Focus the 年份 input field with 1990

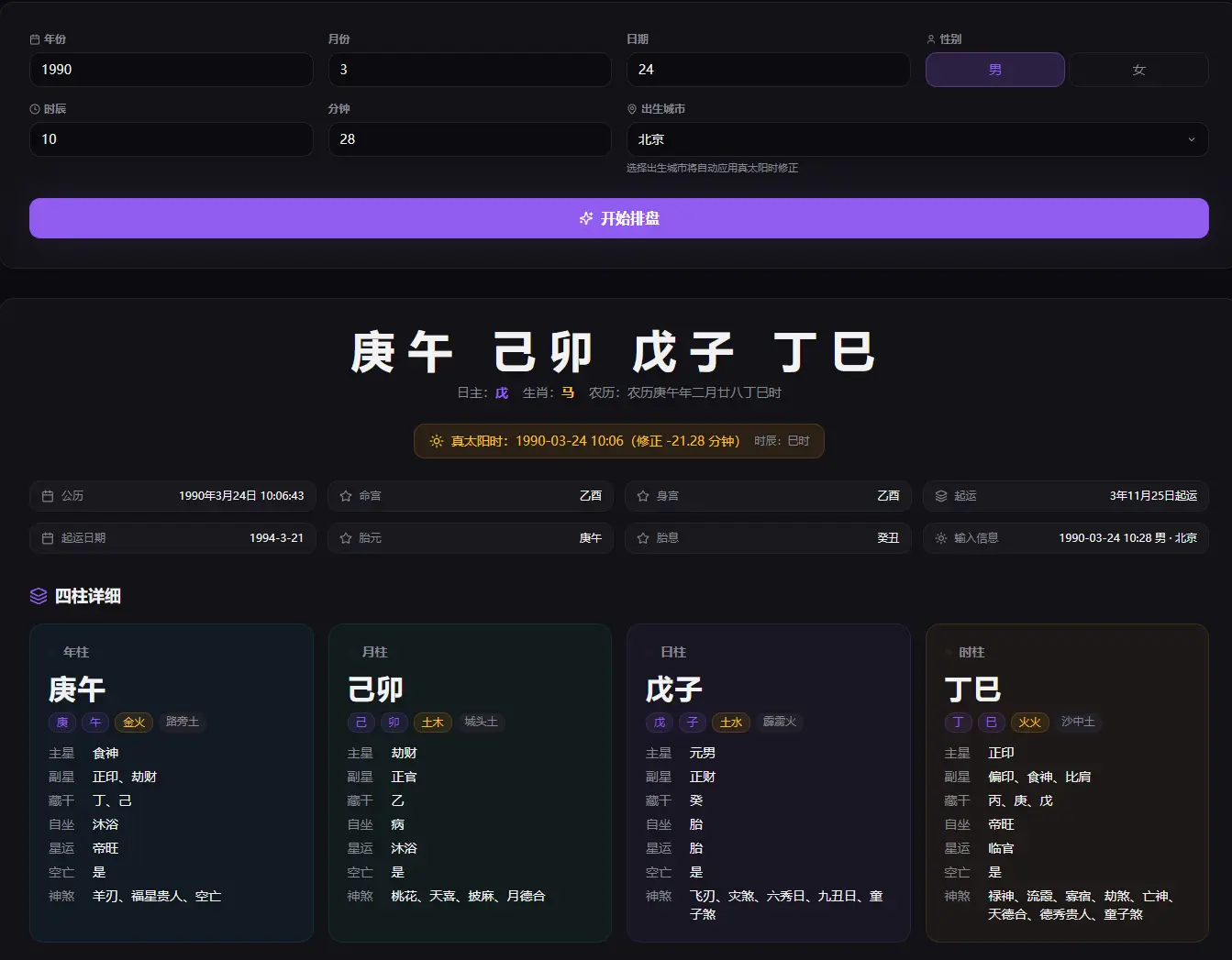click(x=172, y=70)
